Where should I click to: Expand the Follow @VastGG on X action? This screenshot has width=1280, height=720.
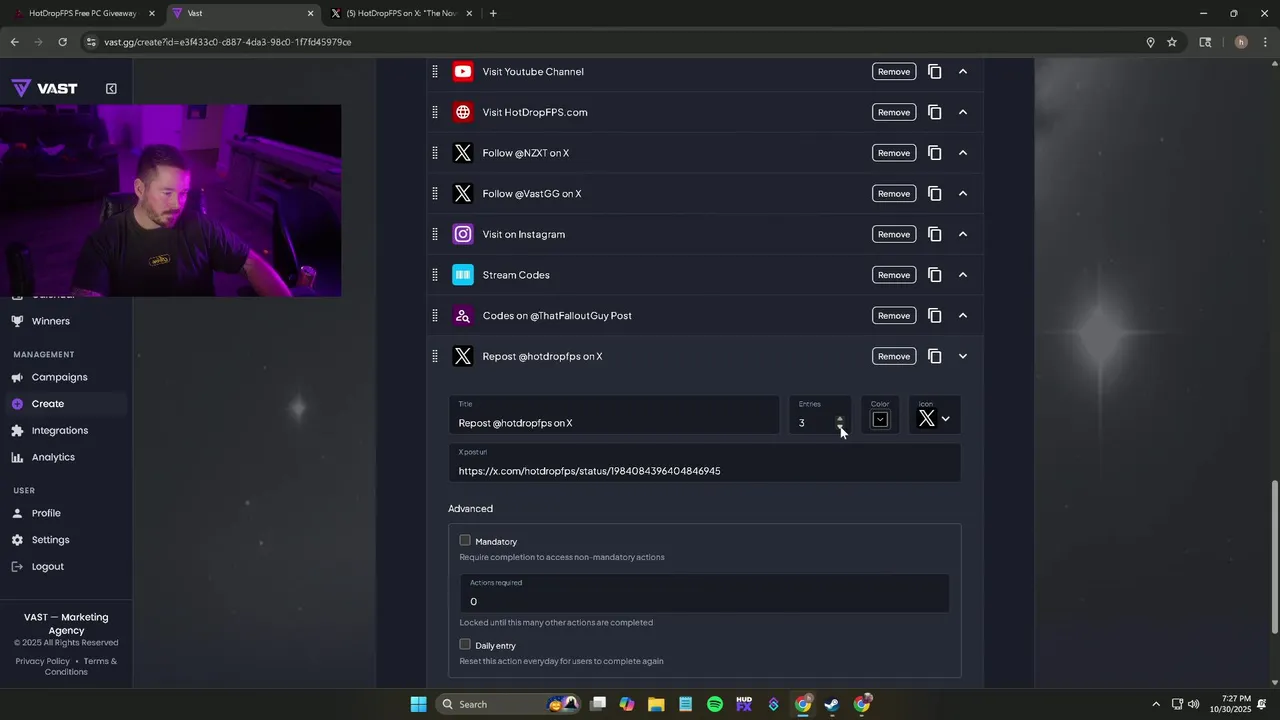pos(963,194)
